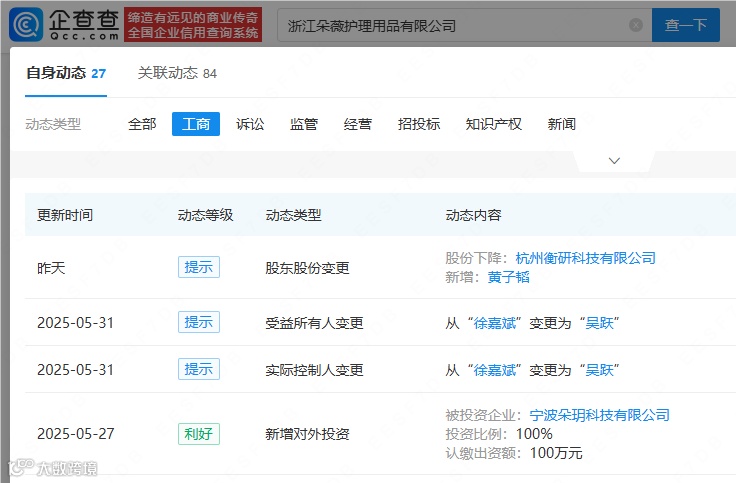736x483 pixels.
Task: Click the 昨天 date cell
Action: 51,268
